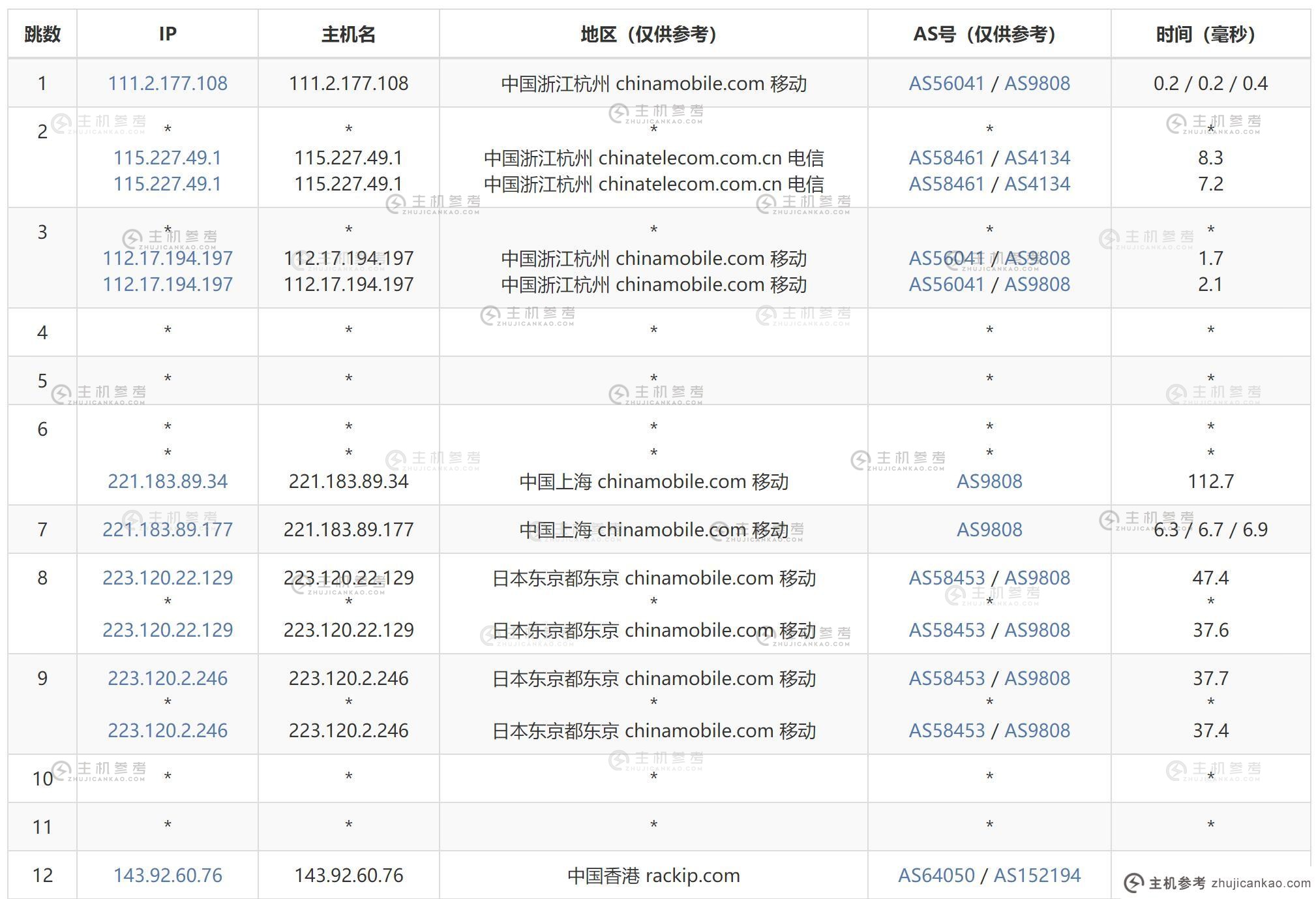The height and width of the screenshot is (899, 1316).
Task: Select hostname text 221.183.89.34
Action: 348,481
